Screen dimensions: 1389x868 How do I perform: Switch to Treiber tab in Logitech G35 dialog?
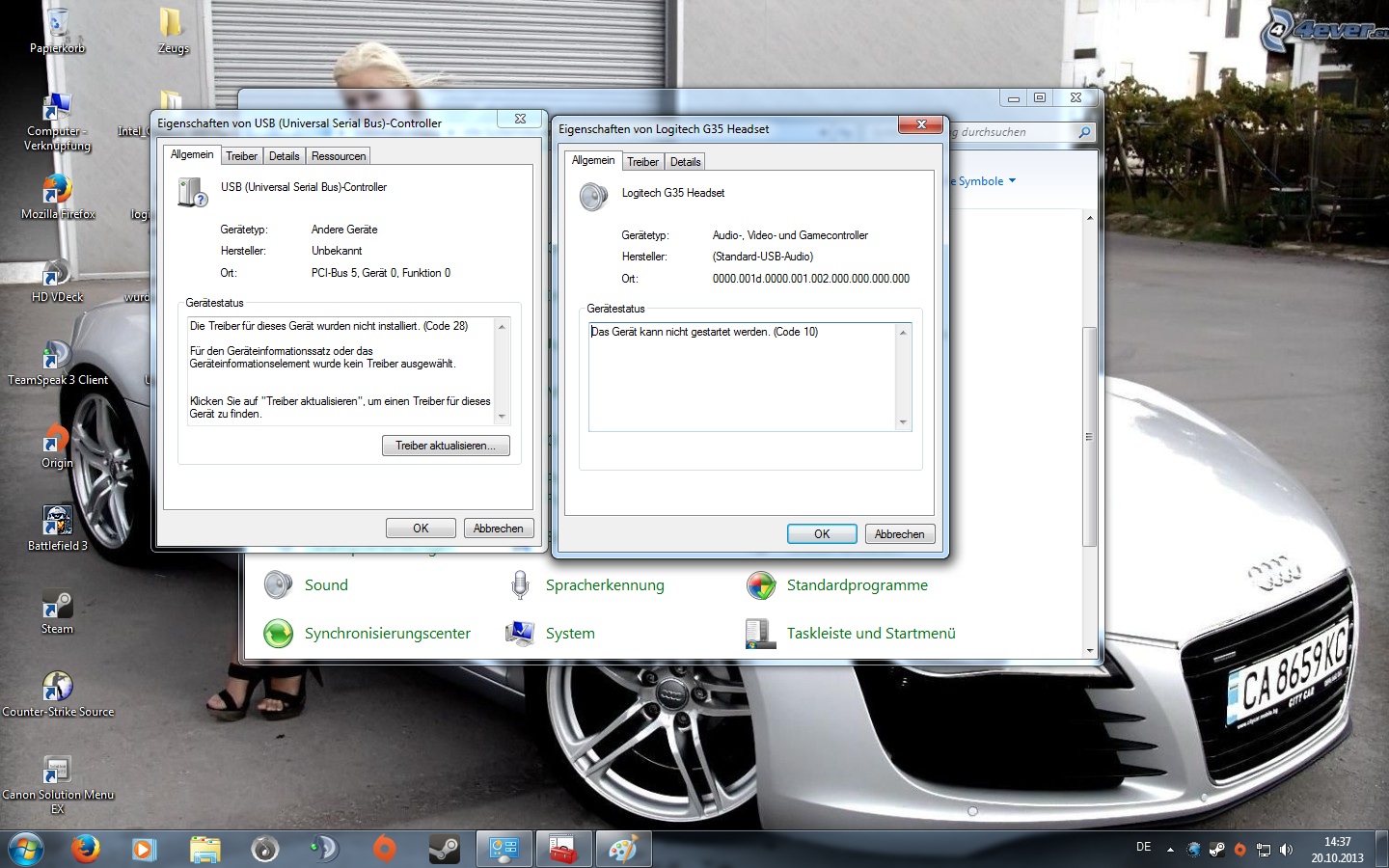tap(642, 162)
